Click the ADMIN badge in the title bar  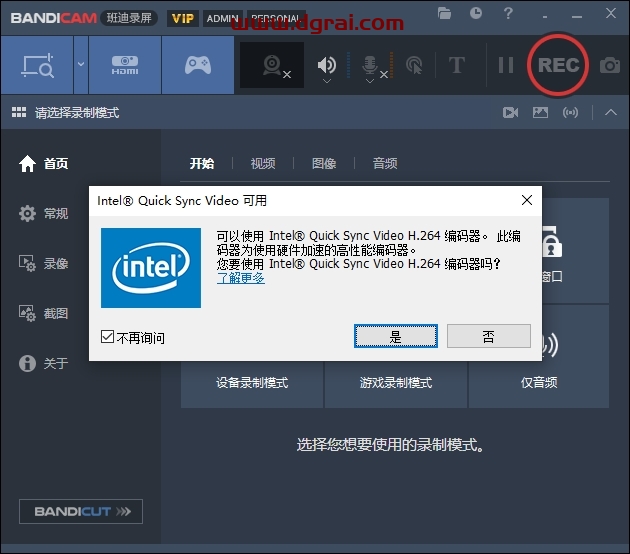coord(223,18)
